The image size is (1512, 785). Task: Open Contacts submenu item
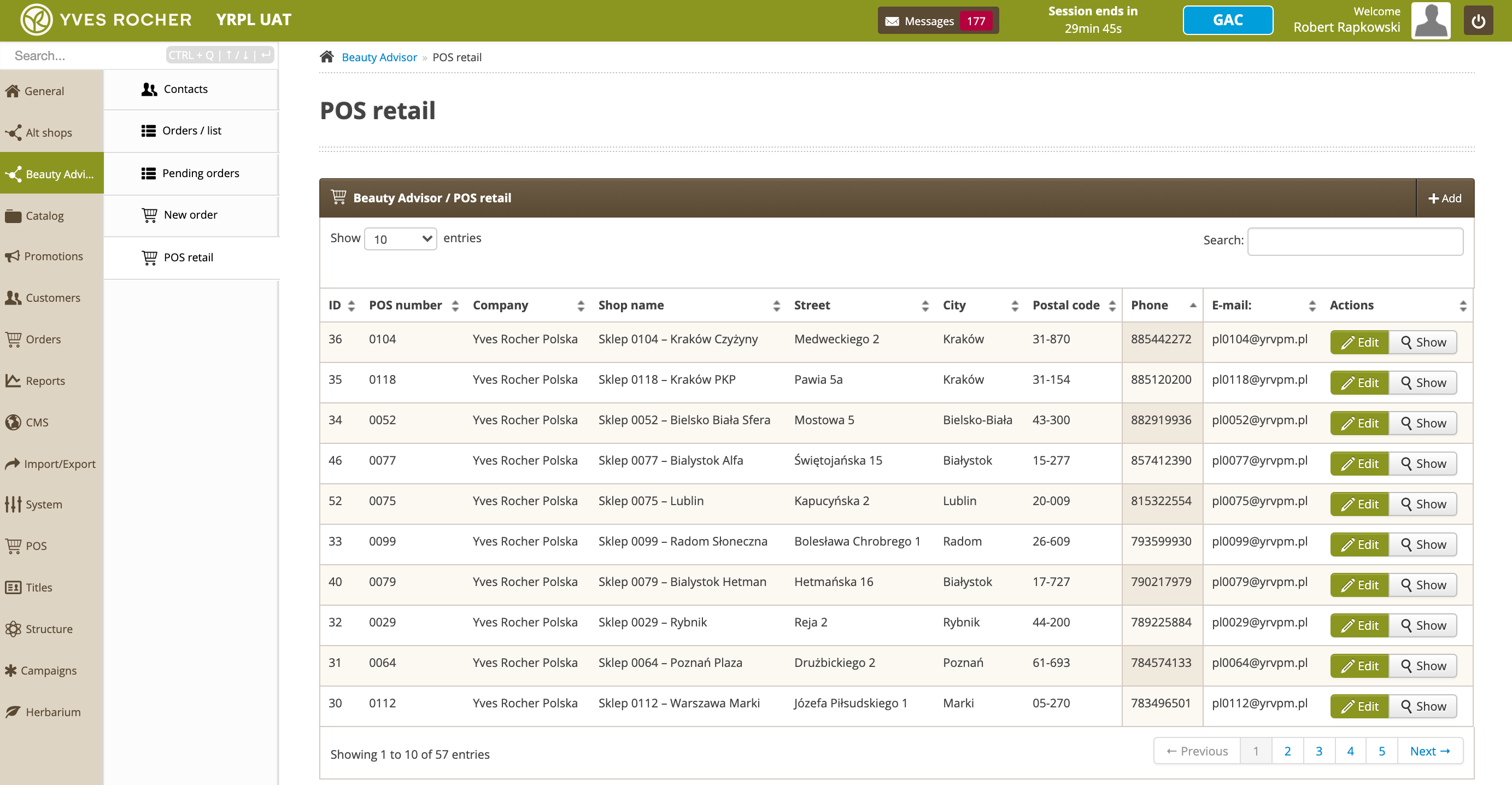pos(191,89)
